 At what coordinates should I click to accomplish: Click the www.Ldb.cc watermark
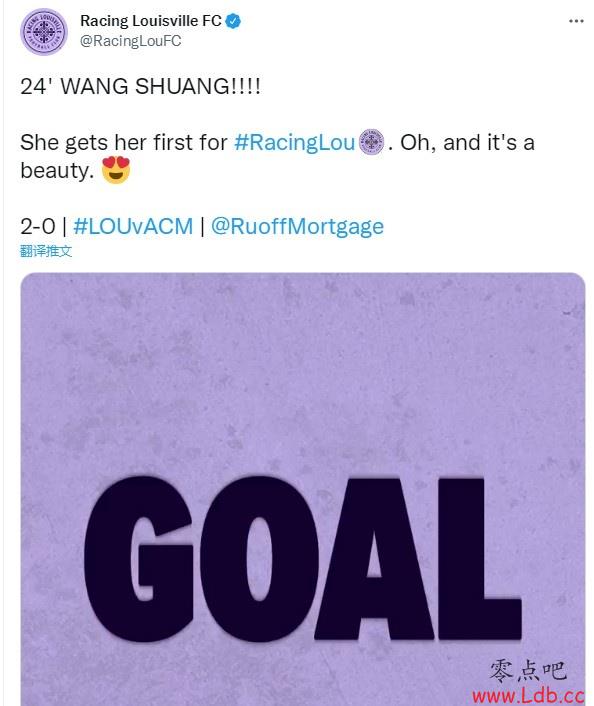point(528,696)
